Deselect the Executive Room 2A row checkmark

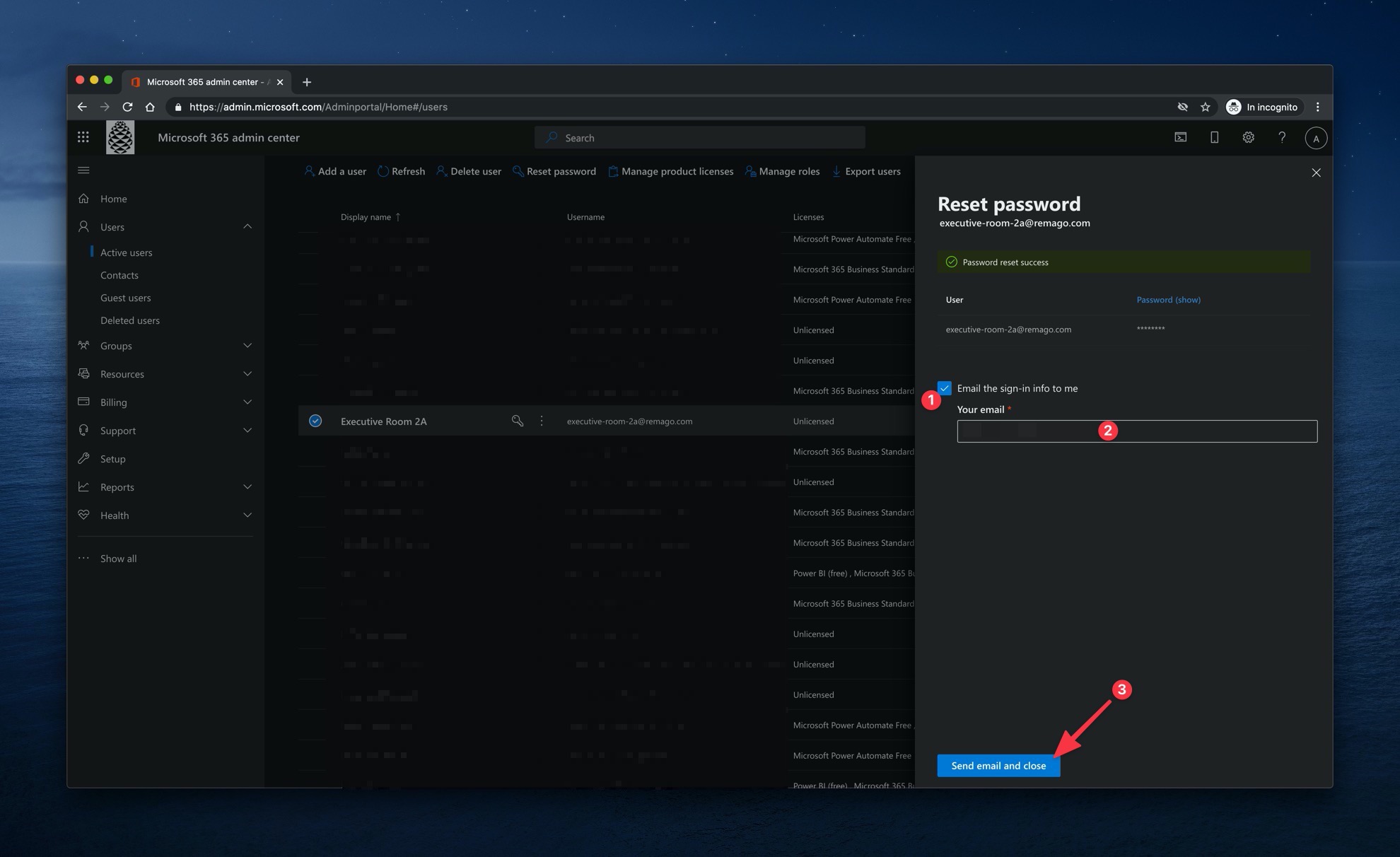coord(315,421)
